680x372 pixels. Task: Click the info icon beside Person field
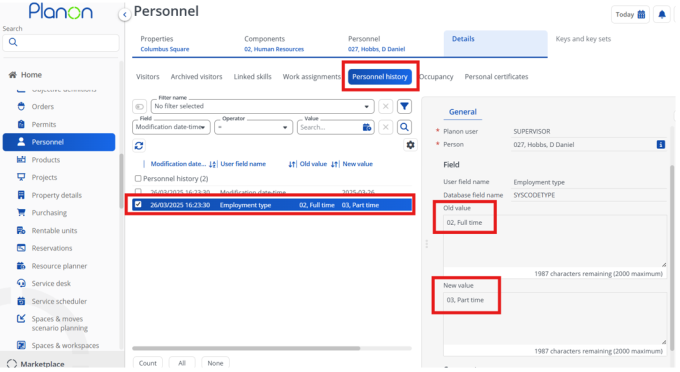pyautogui.click(x=660, y=144)
